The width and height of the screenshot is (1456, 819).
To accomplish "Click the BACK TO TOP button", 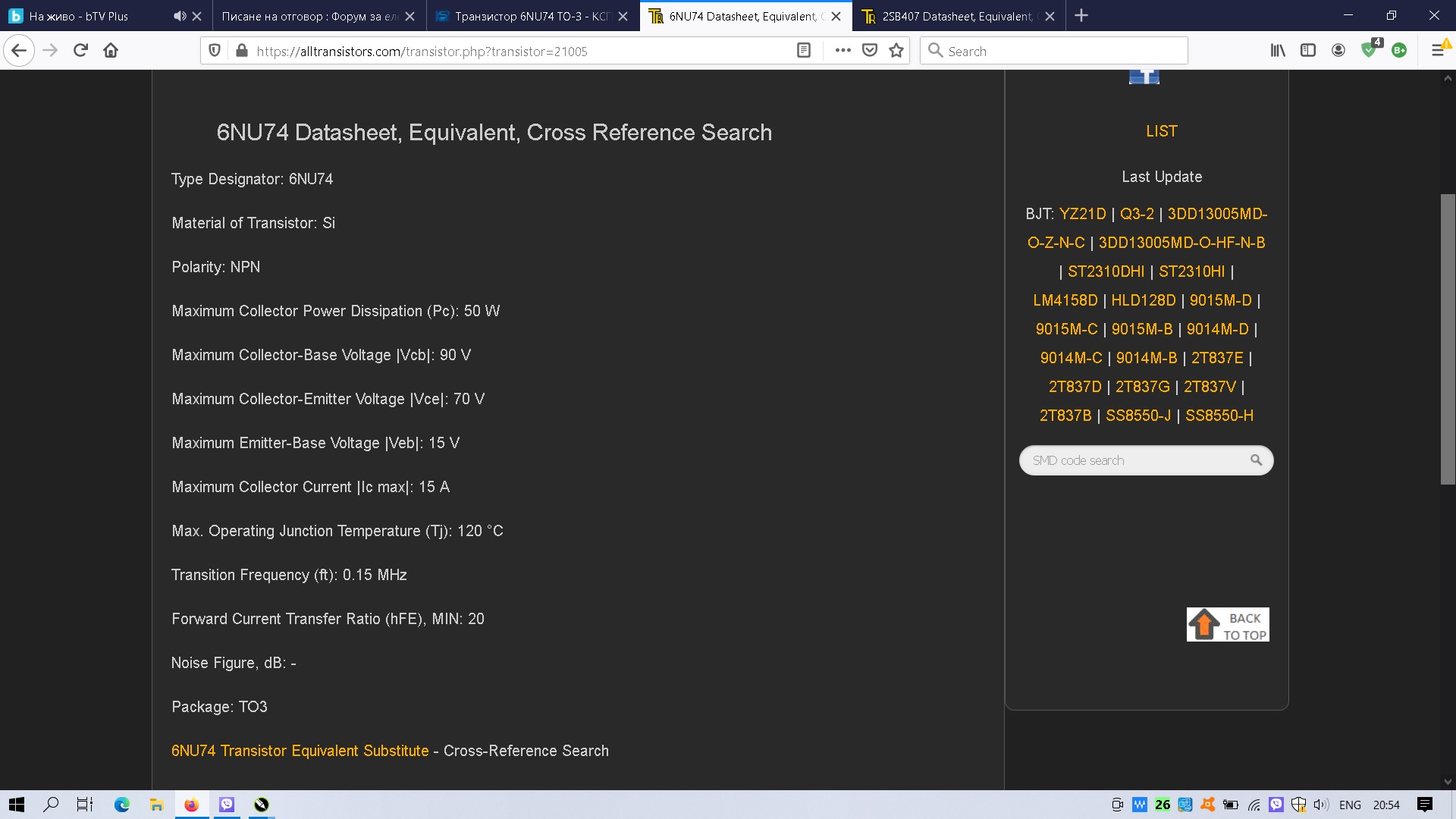I will [1228, 625].
